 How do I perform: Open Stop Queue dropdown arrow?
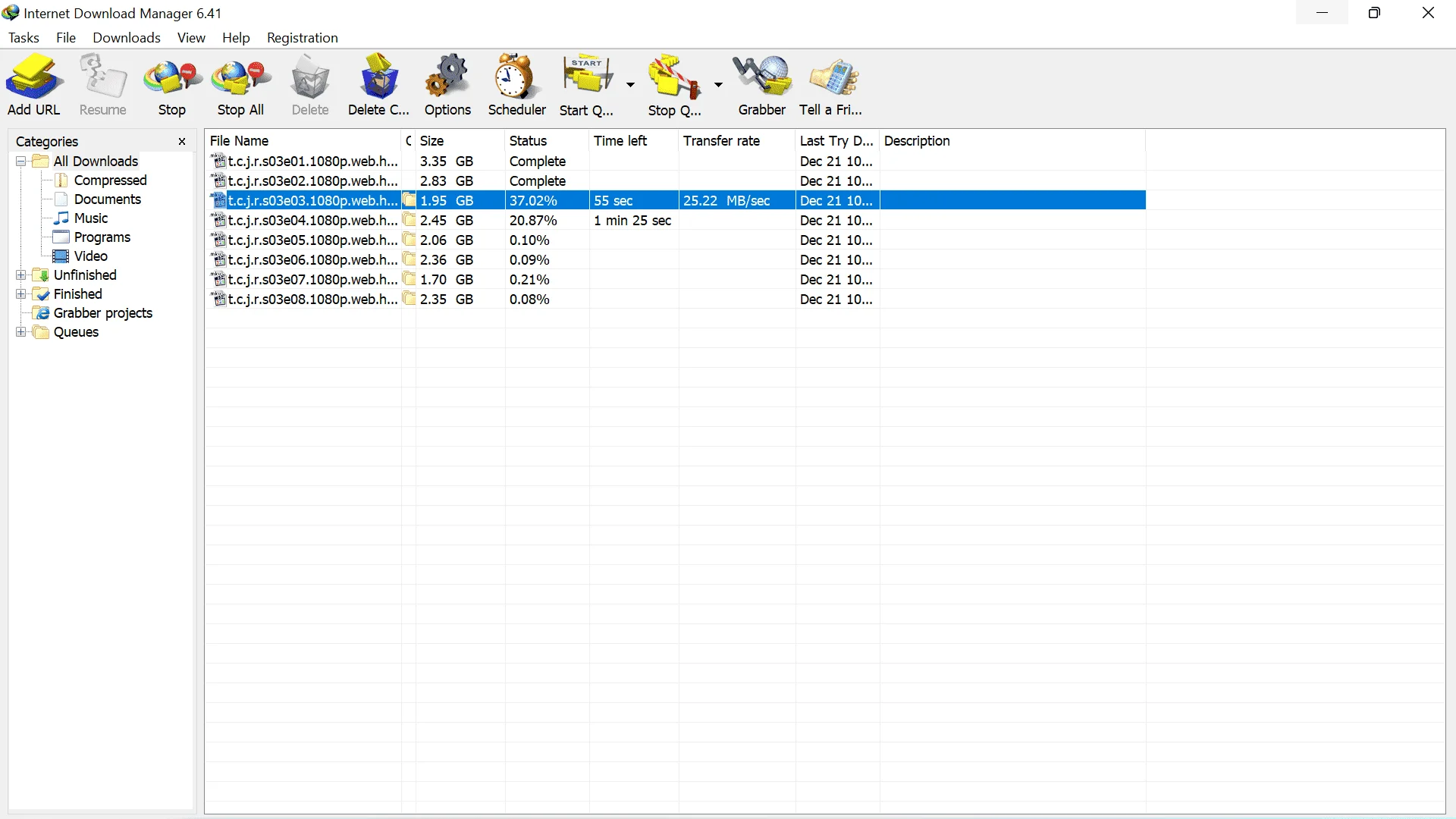tap(718, 85)
